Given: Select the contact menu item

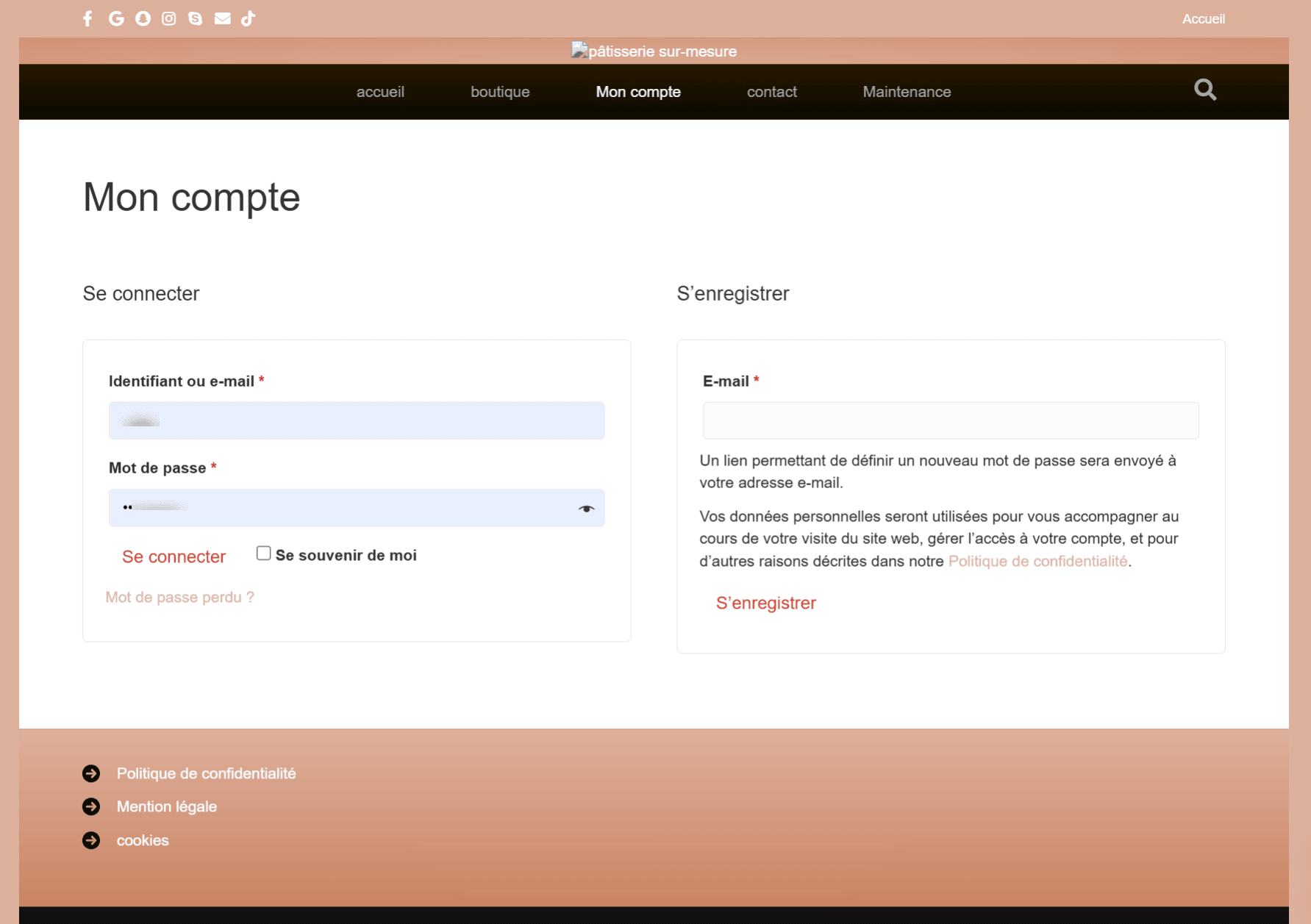Looking at the screenshot, I should [771, 92].
